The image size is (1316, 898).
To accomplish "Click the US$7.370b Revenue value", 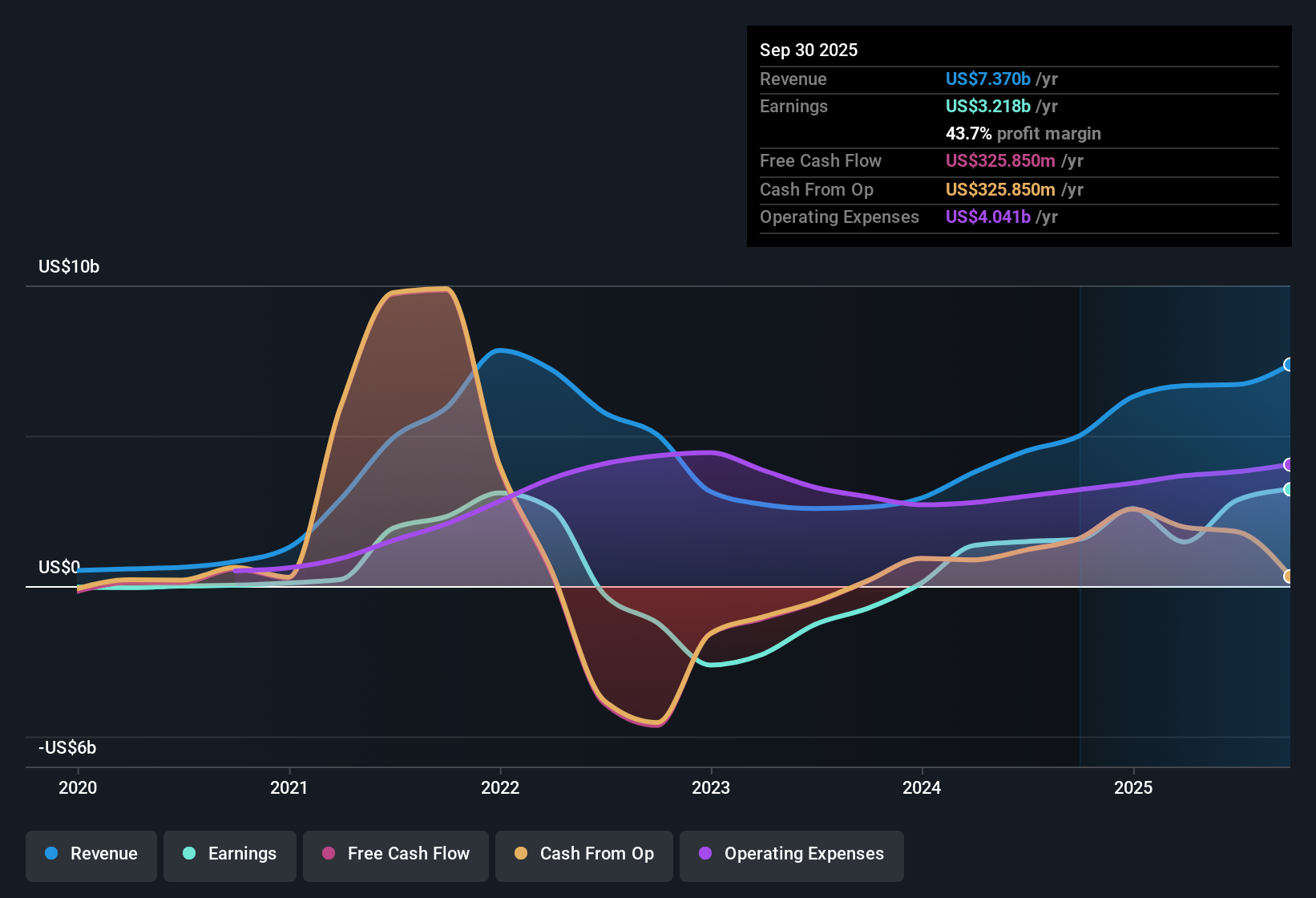I will point(987,79).
